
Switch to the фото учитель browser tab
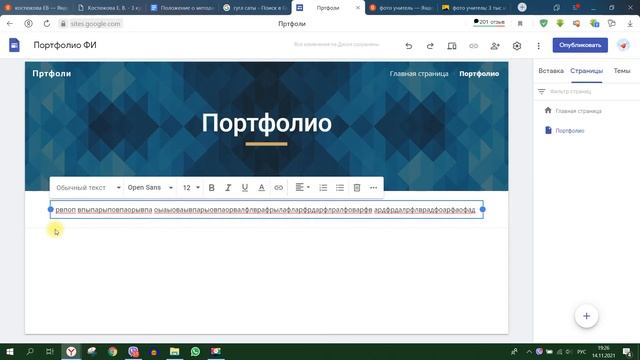pyautogui.click(x=402, y=7)
